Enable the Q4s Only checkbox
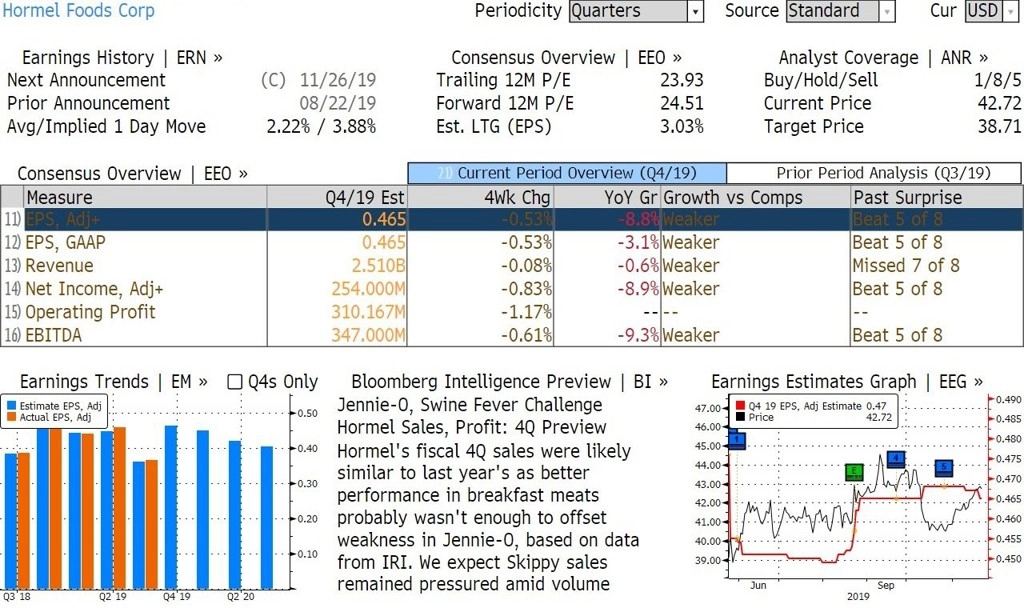The width and height of the screenshot is (1024, 608). [234, 382]
